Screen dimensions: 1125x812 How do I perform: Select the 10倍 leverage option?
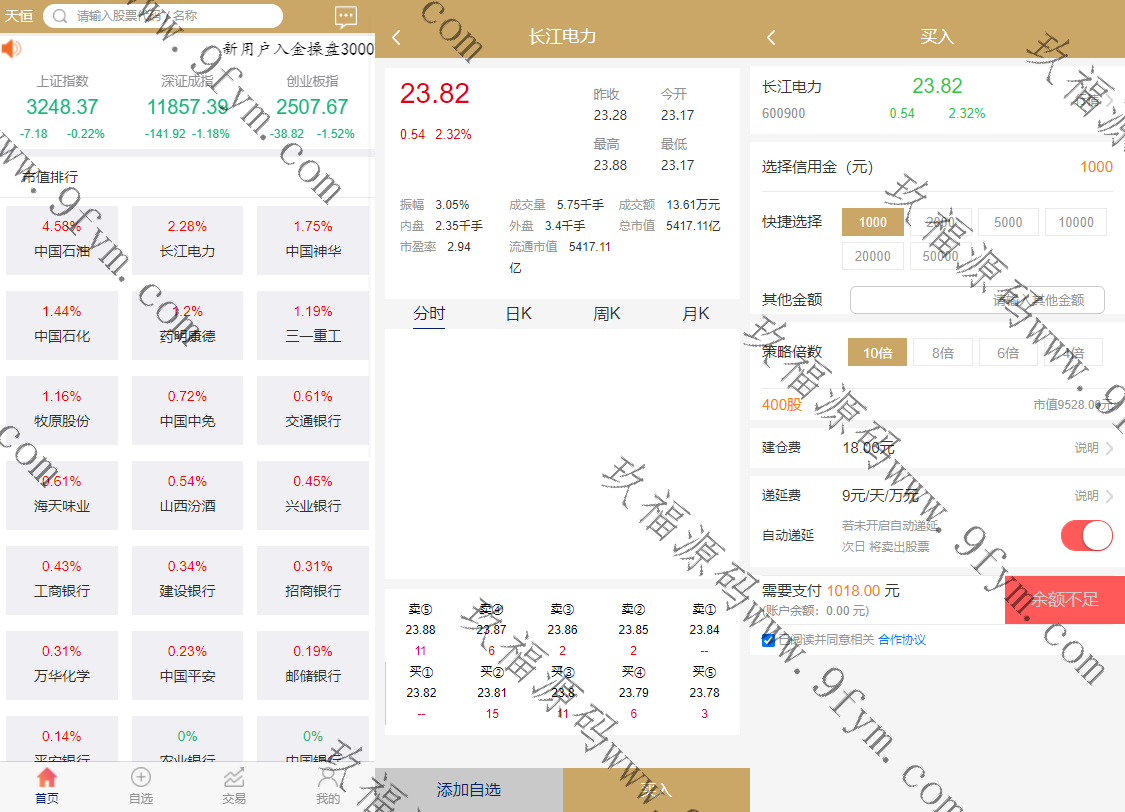point(877,353)
